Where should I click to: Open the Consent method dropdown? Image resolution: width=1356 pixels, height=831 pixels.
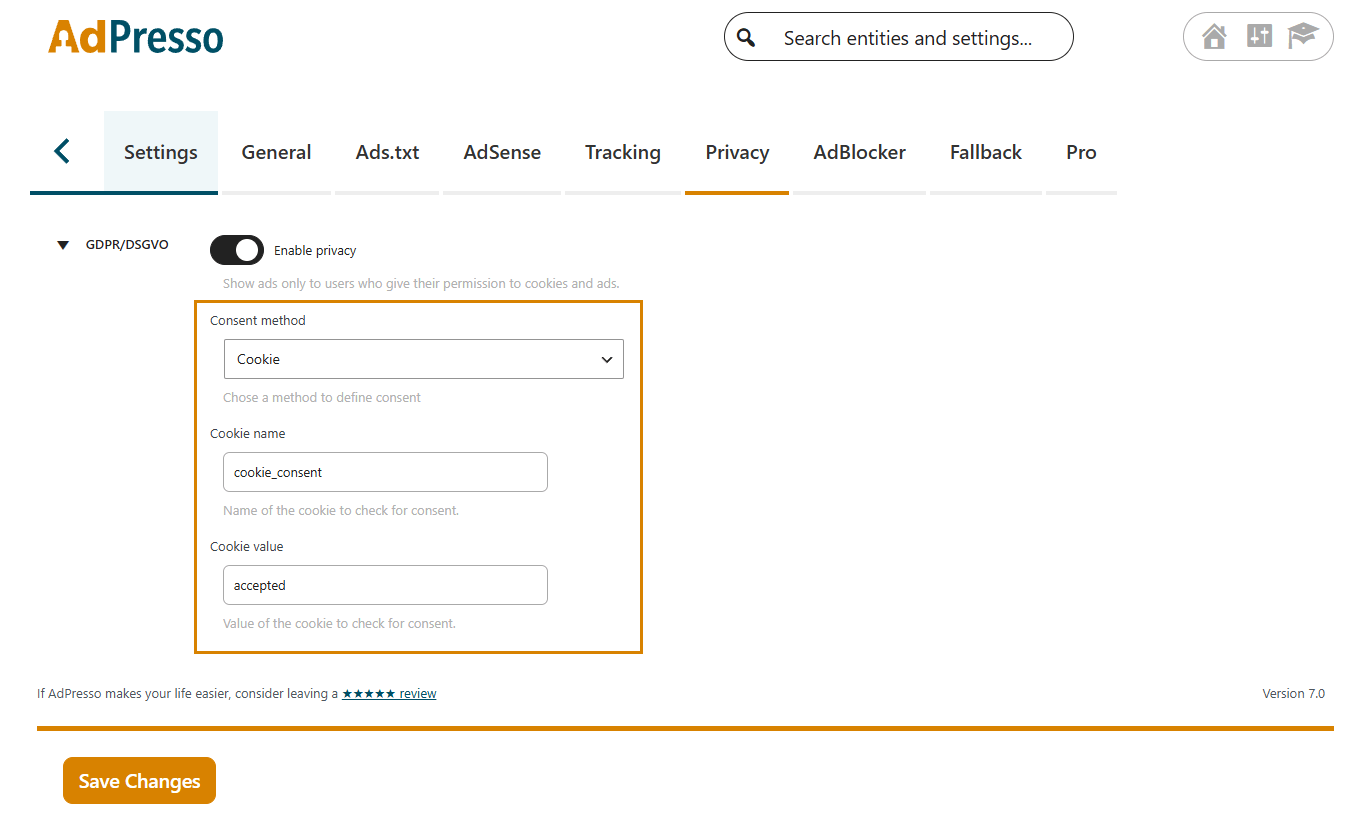(x=424, y=359)
